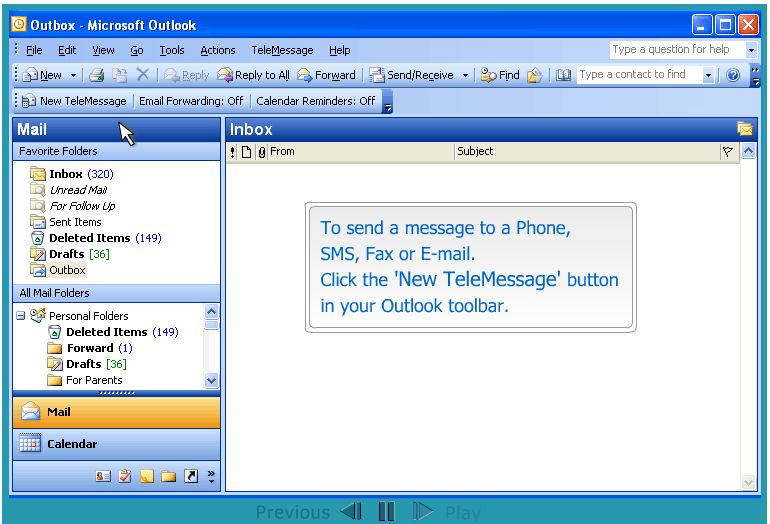Open Configure buttons chevron in navigation pane
The height and width of the screenshot is (524, 770).
point(211,476)
